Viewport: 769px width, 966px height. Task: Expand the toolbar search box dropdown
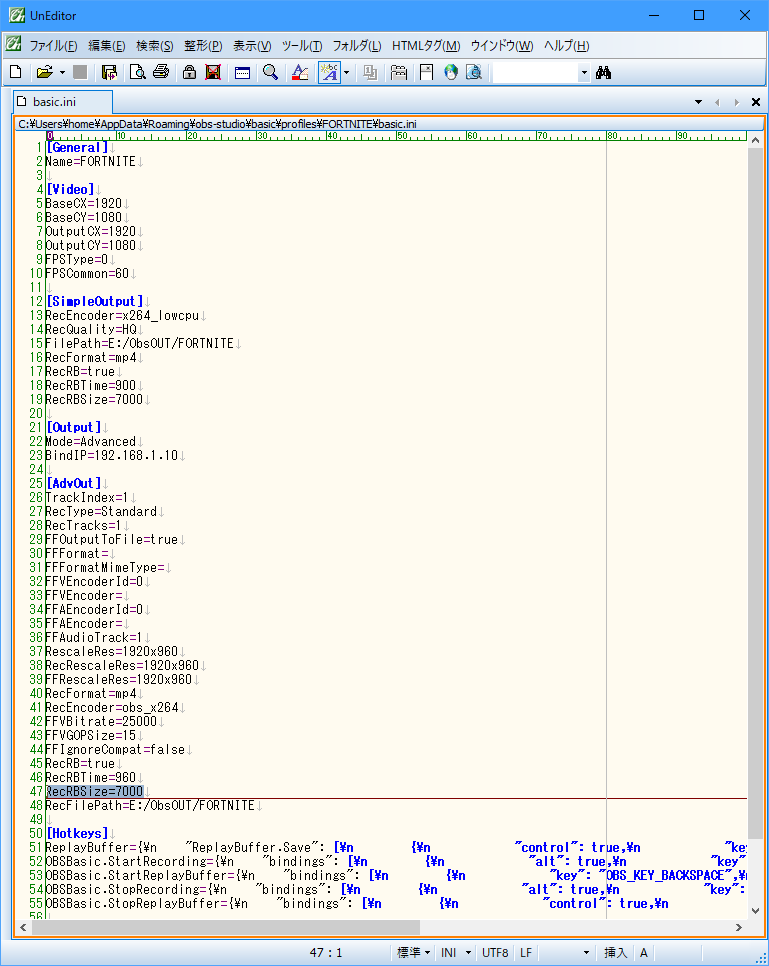[584, 73]
